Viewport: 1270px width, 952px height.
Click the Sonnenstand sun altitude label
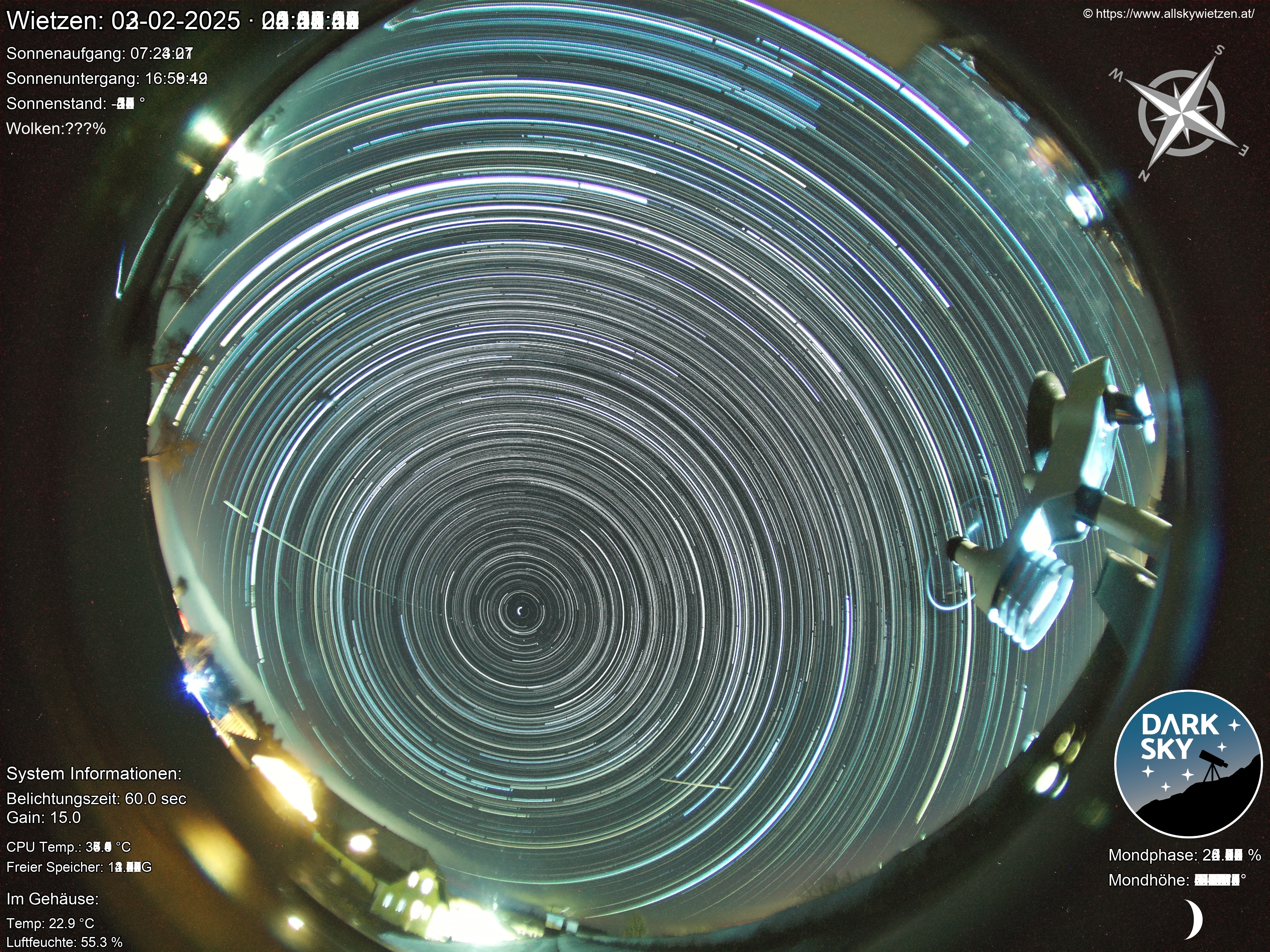(75, 103)
